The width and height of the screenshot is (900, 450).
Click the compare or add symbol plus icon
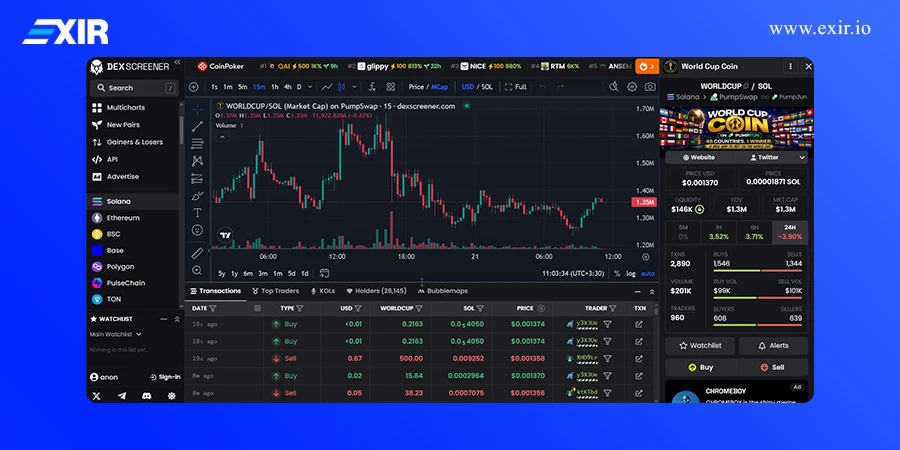pyautogui.click(x=193, y=87)
